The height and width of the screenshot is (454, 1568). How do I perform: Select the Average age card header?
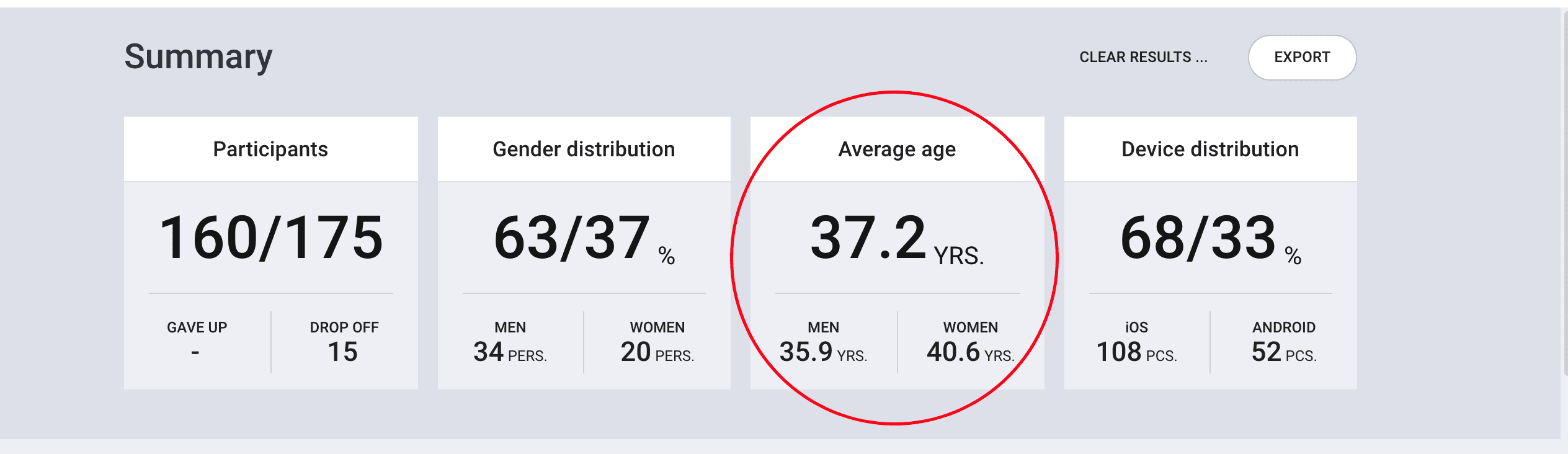coord(897,149)
